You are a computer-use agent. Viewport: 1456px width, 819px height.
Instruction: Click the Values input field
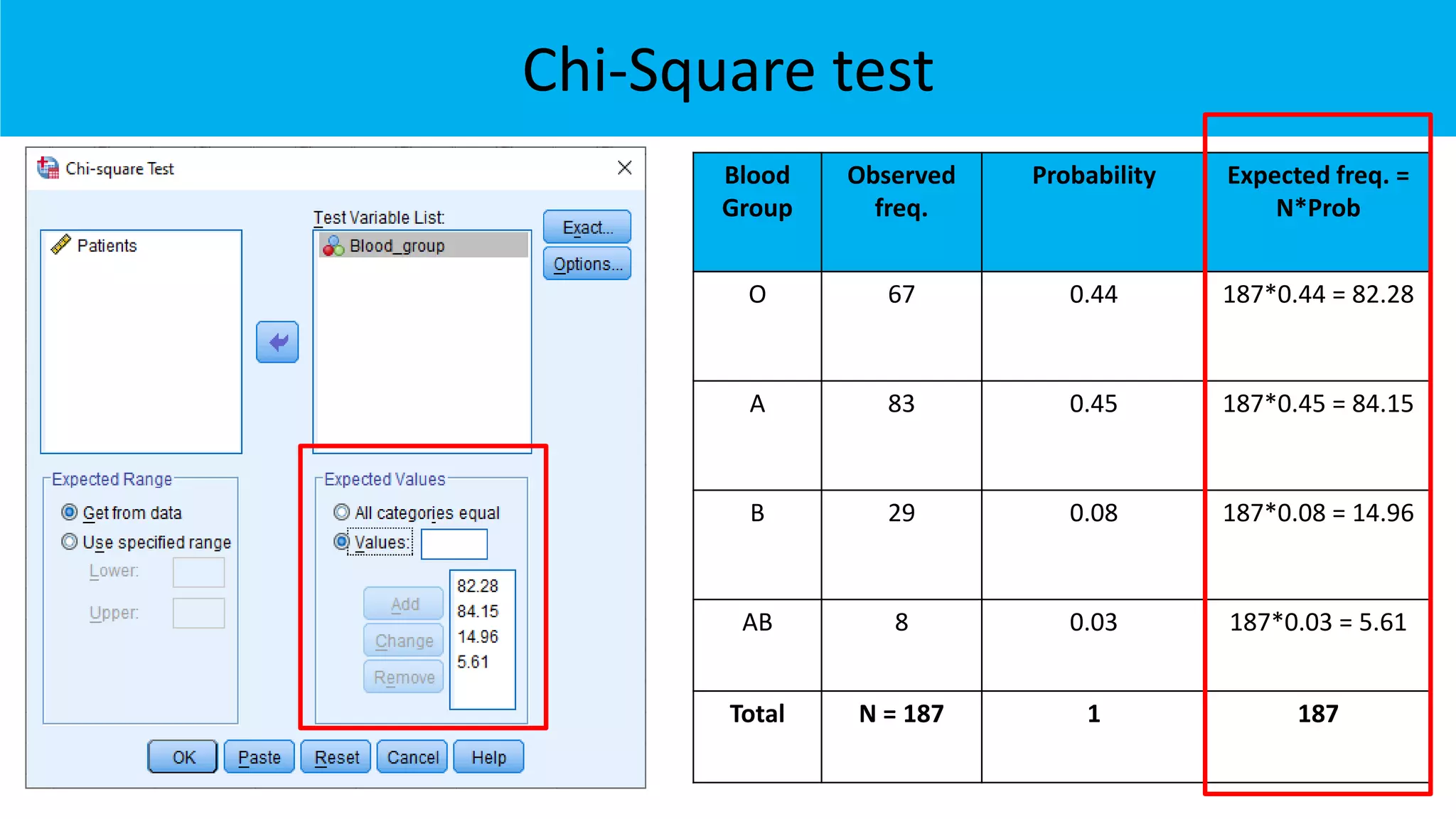click(x=454, y=544)
